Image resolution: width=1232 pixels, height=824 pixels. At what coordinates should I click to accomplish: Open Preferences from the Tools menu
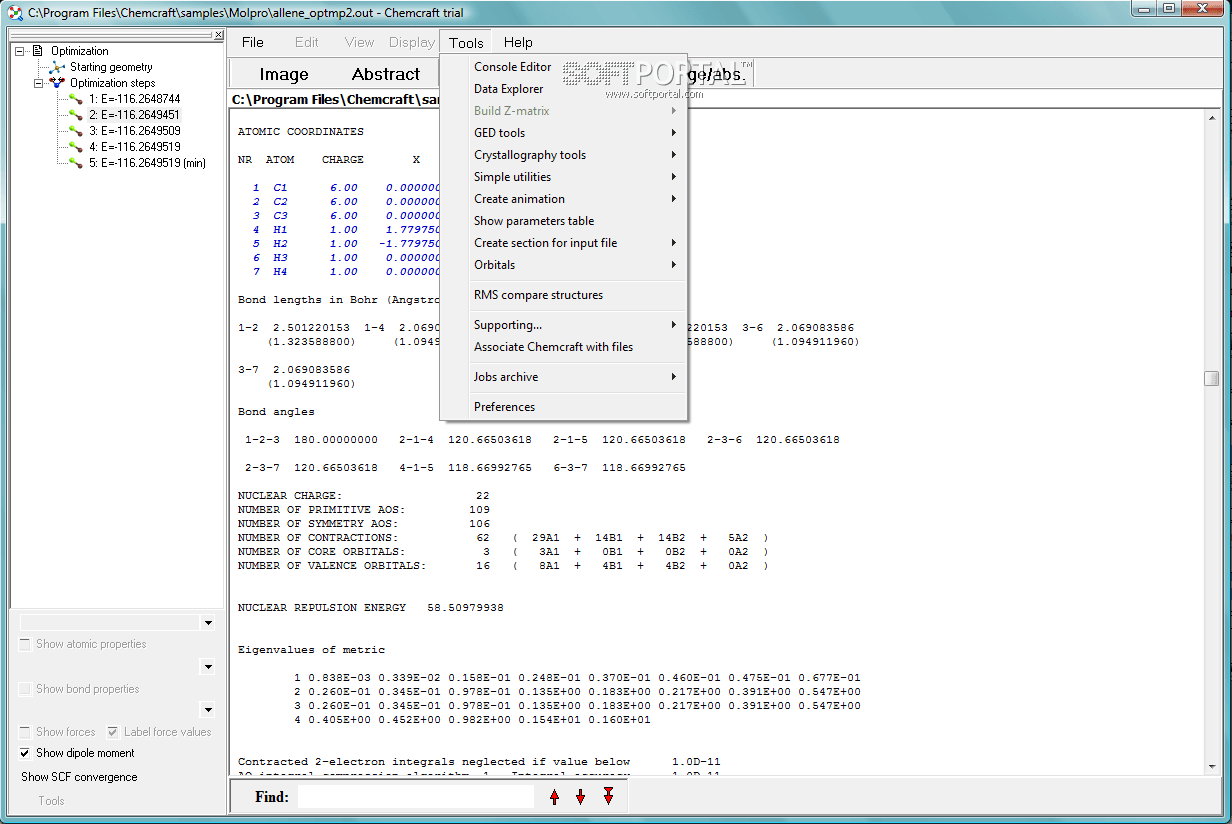click(504, 407)
